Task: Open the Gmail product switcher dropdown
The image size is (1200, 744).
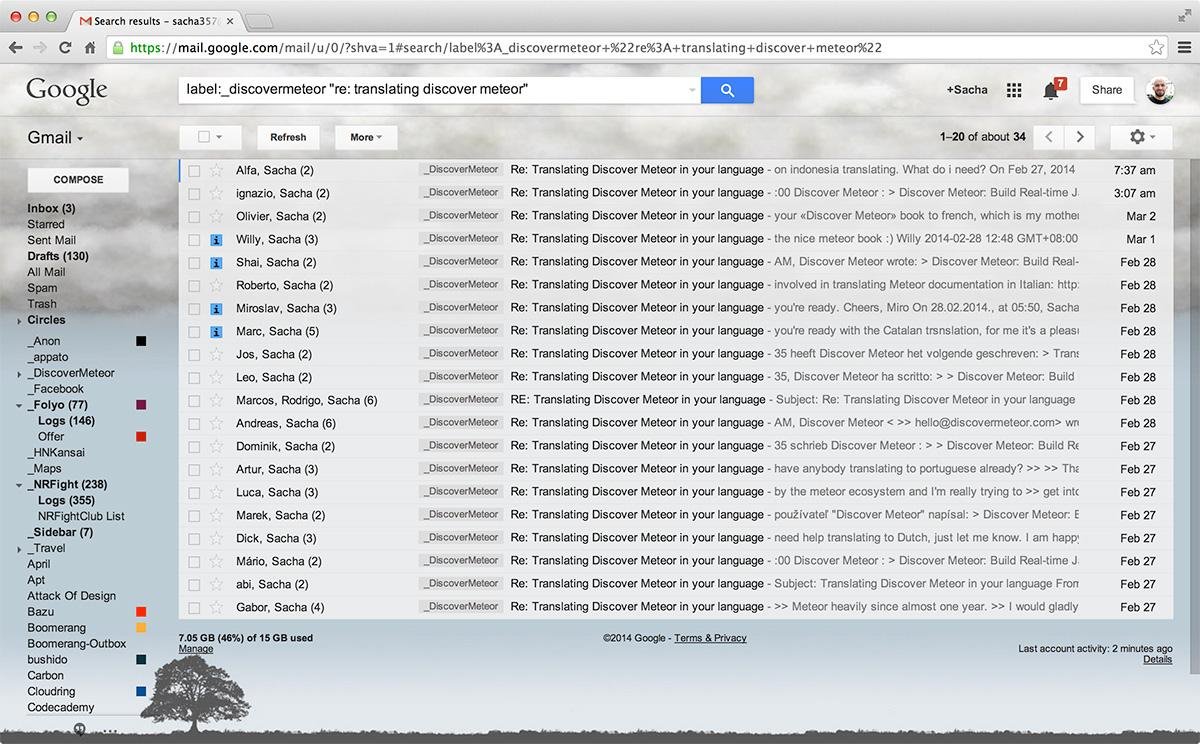Action: (x=55, y=138)
